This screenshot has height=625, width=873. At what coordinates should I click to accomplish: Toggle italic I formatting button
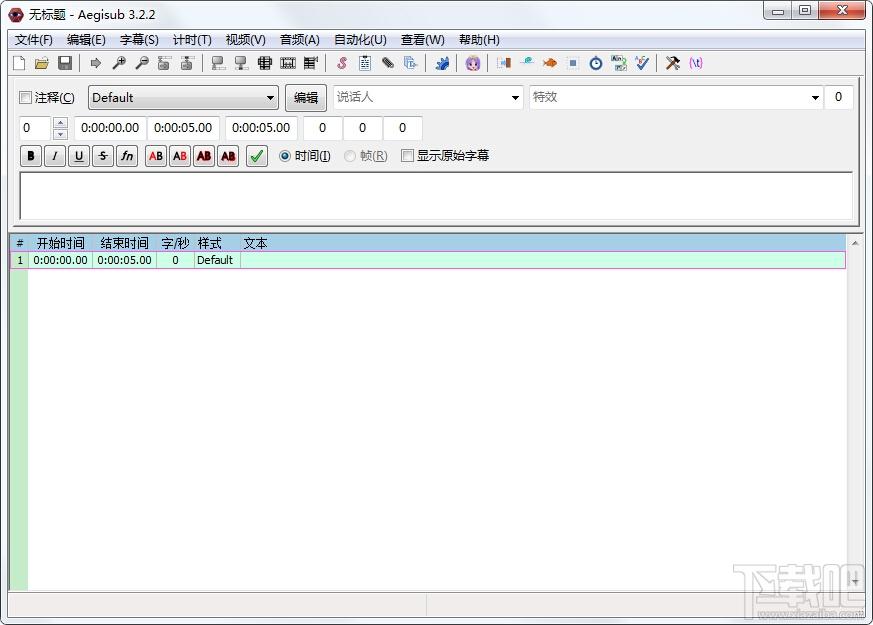[x=55, y=156]
